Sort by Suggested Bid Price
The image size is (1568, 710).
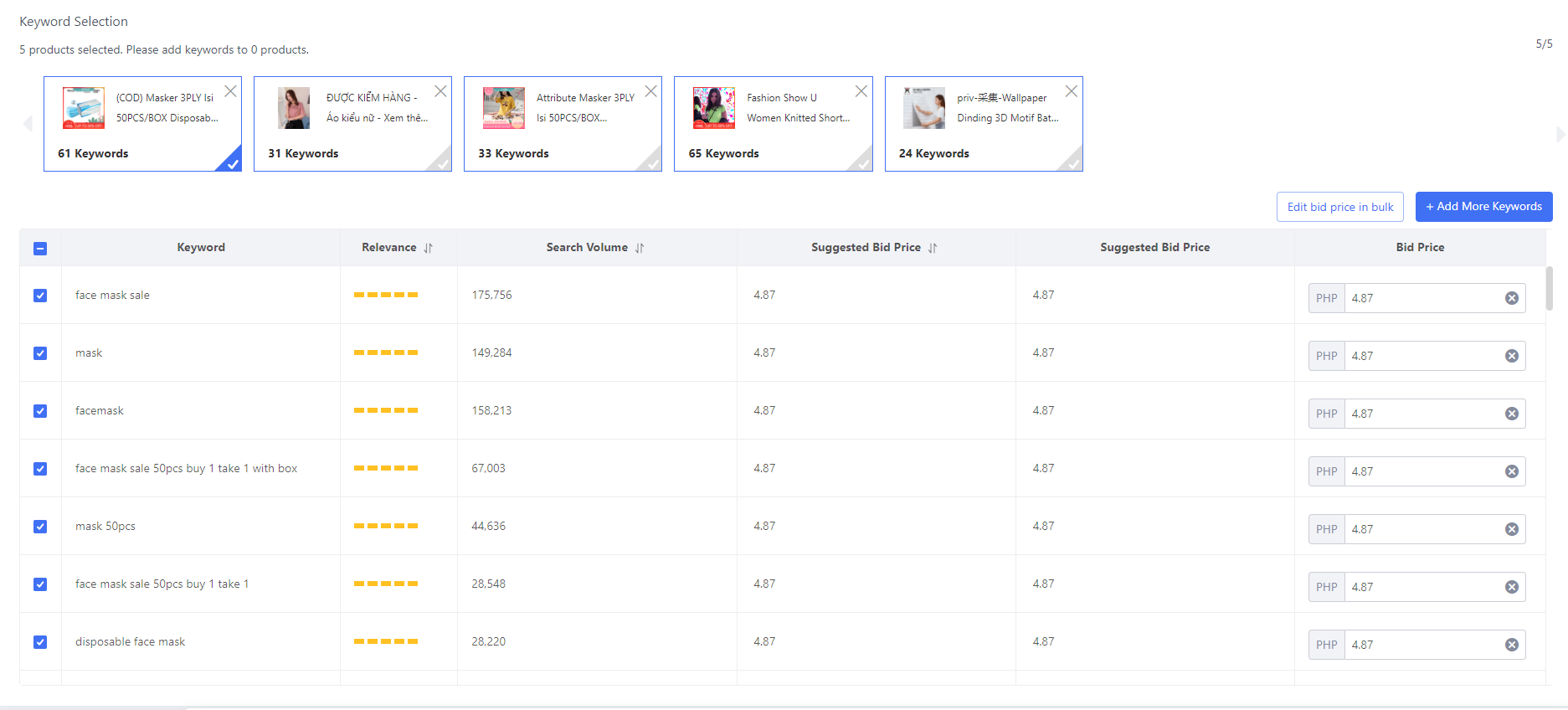coord(933,248)
